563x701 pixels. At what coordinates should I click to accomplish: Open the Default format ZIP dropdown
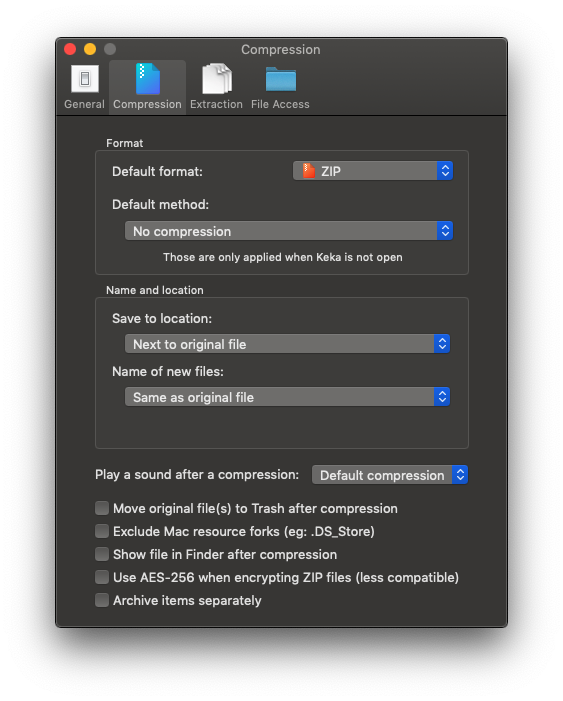pyautogui.click(x=373, y=171)
